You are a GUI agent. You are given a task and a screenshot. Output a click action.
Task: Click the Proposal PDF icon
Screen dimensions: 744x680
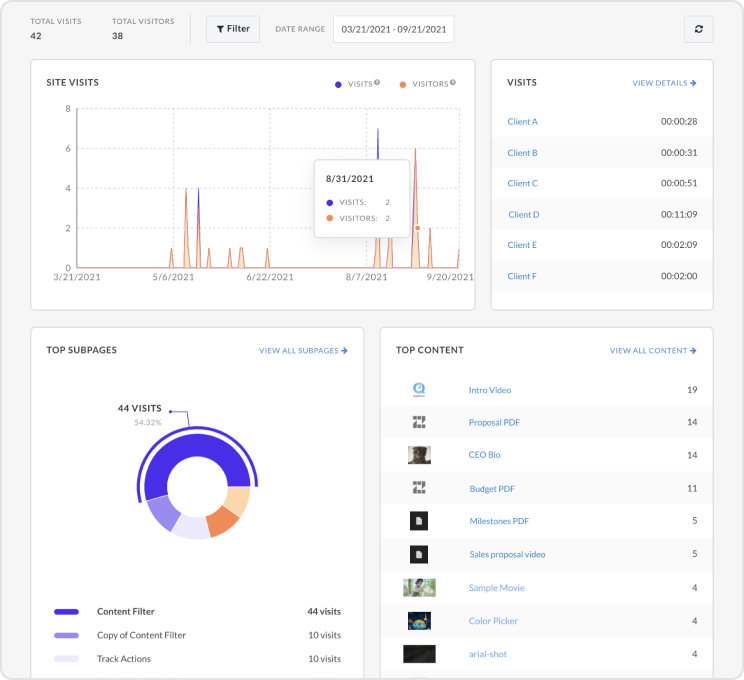(x=420, y=422)
